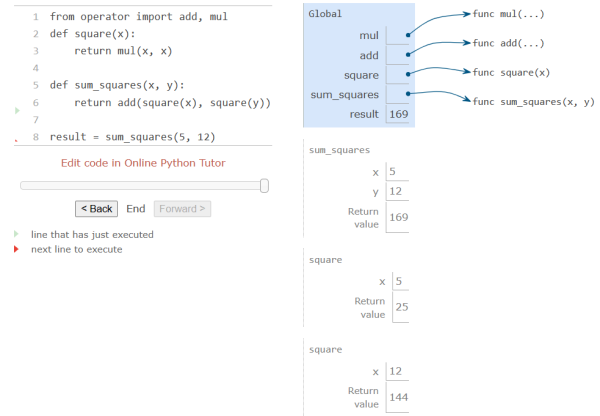The width and height of the screenshot is (600, 416).
Task: Click the Global frame title
Action: [x=325, y=14]
